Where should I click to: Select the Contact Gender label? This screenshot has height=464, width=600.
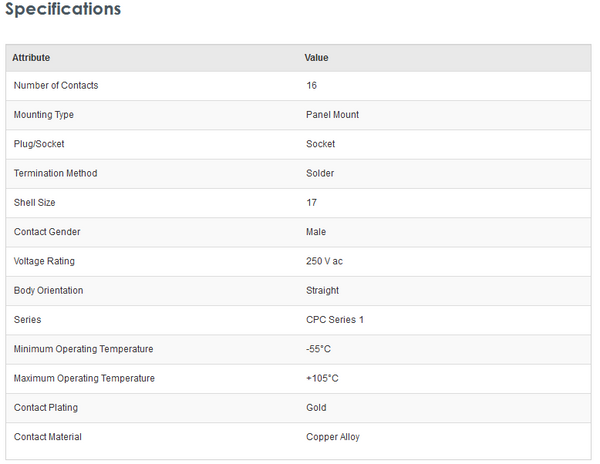(47, 232)
